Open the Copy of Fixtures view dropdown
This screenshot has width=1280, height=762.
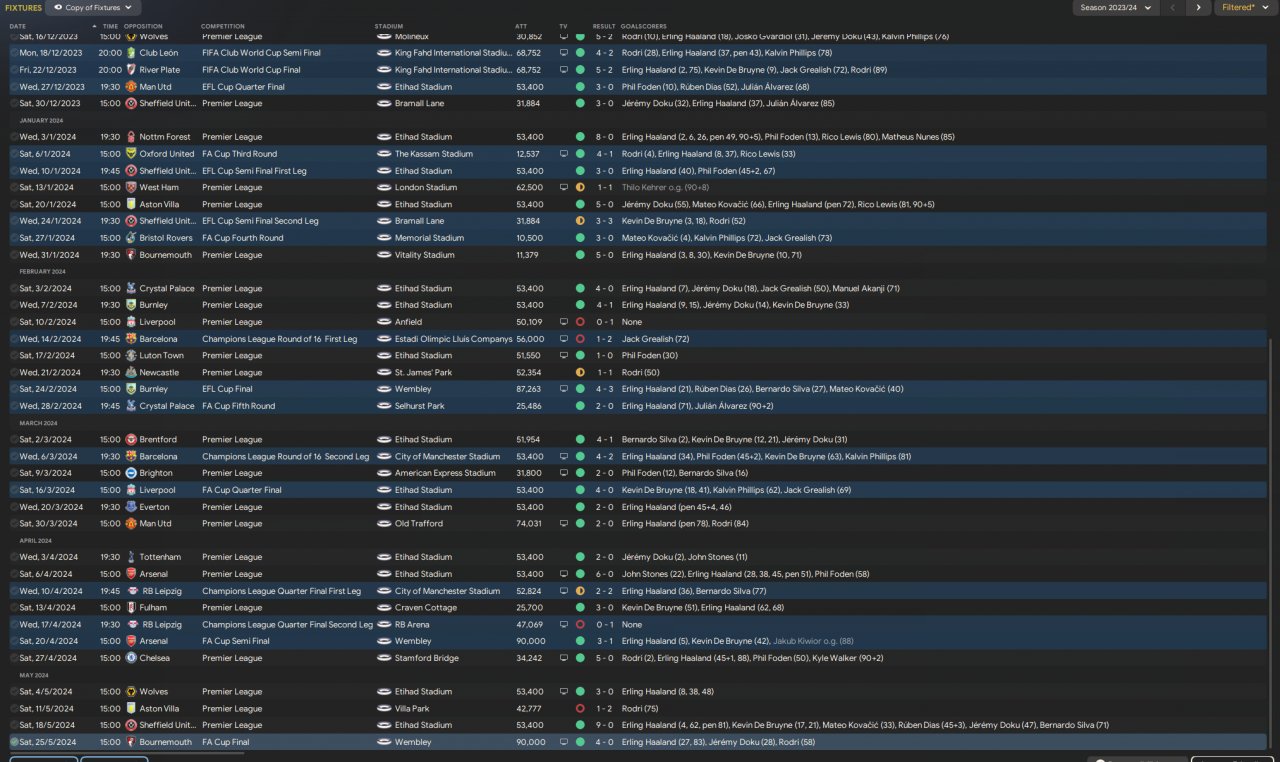click(x=92, y=7)
